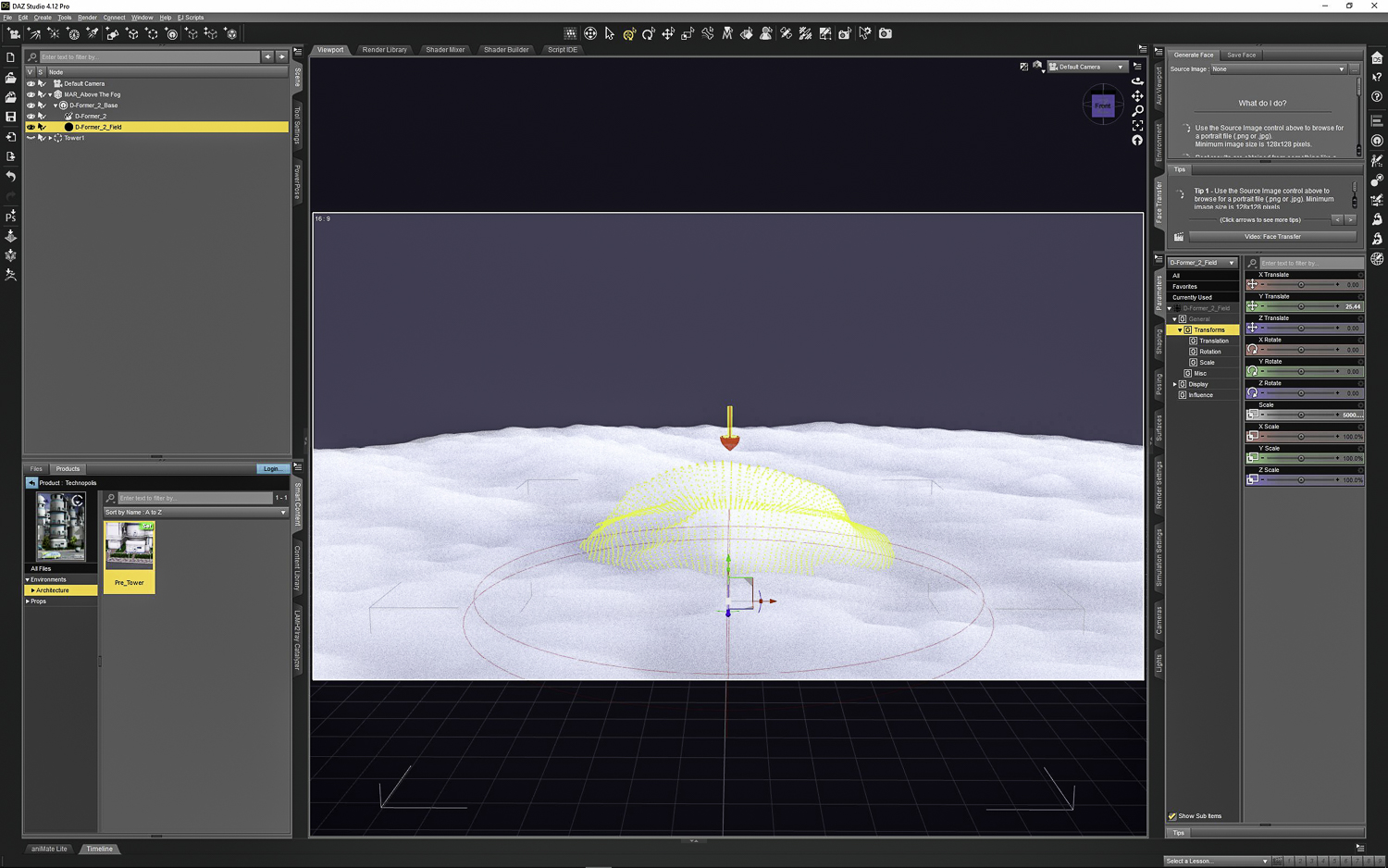Click next tip right arrow button
Viewport: 1388px width, 868px height.
click(x=1350, y=220)
